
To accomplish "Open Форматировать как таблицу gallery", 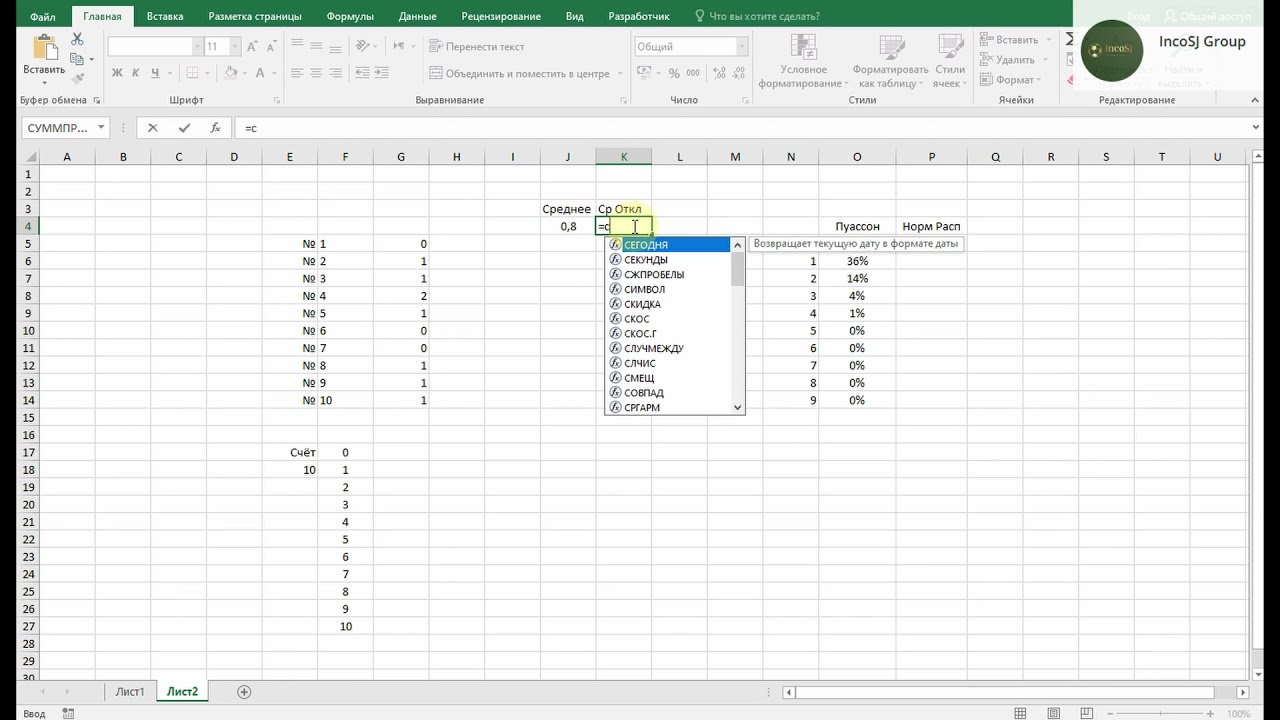I will (891, 61).
